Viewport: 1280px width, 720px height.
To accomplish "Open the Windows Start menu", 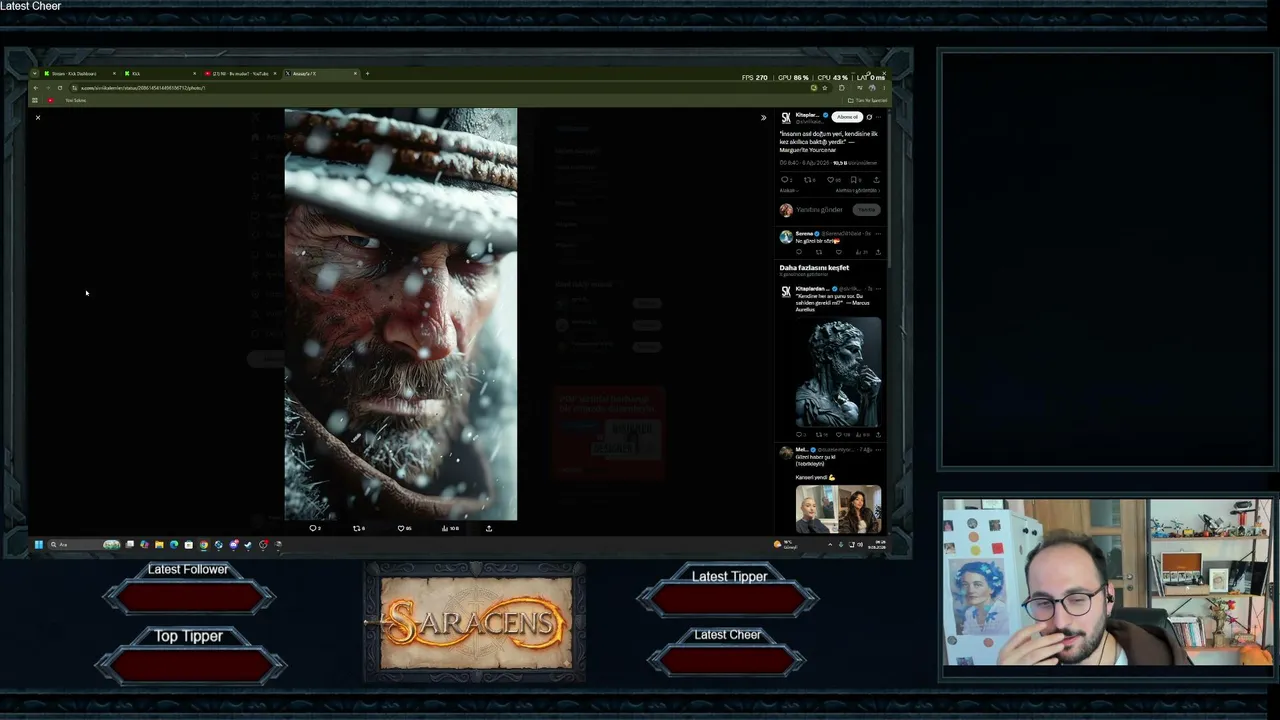I will tap(39, 545).
